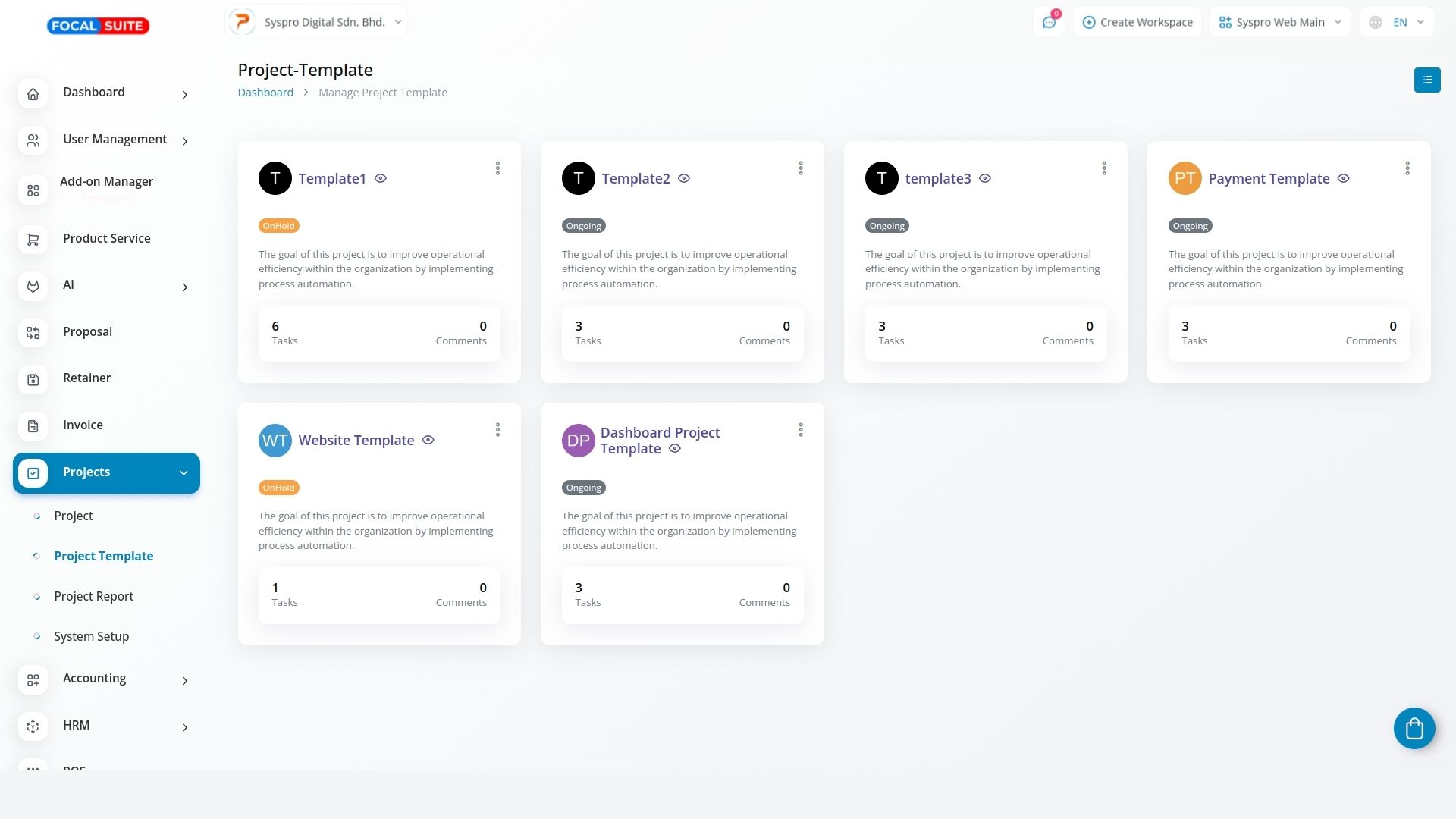Go to the Dashboard breadcrumb link
Image resolution: width=1456 pixels, height=819 pixels.
point(265,93)
